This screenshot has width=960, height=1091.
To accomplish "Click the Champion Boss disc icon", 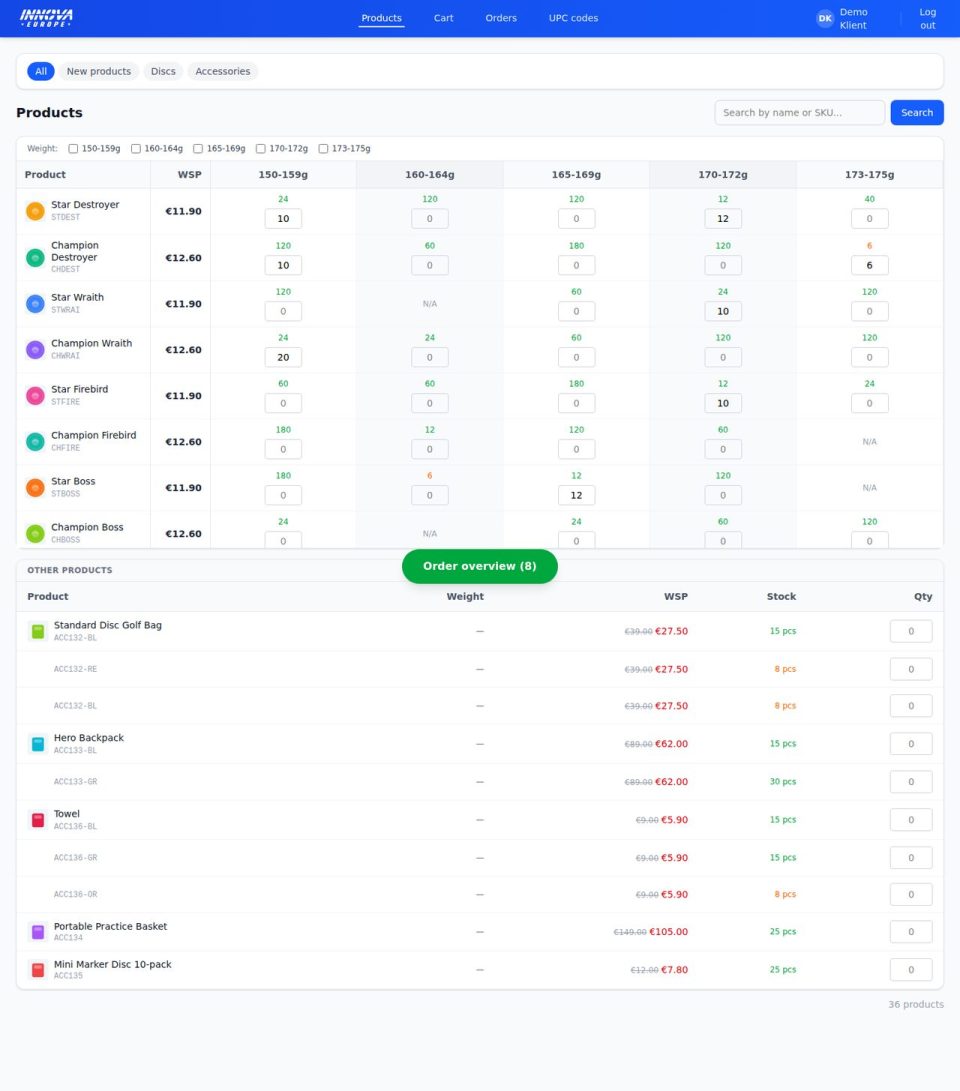I will pyautogui.click(x=35, y=533).
